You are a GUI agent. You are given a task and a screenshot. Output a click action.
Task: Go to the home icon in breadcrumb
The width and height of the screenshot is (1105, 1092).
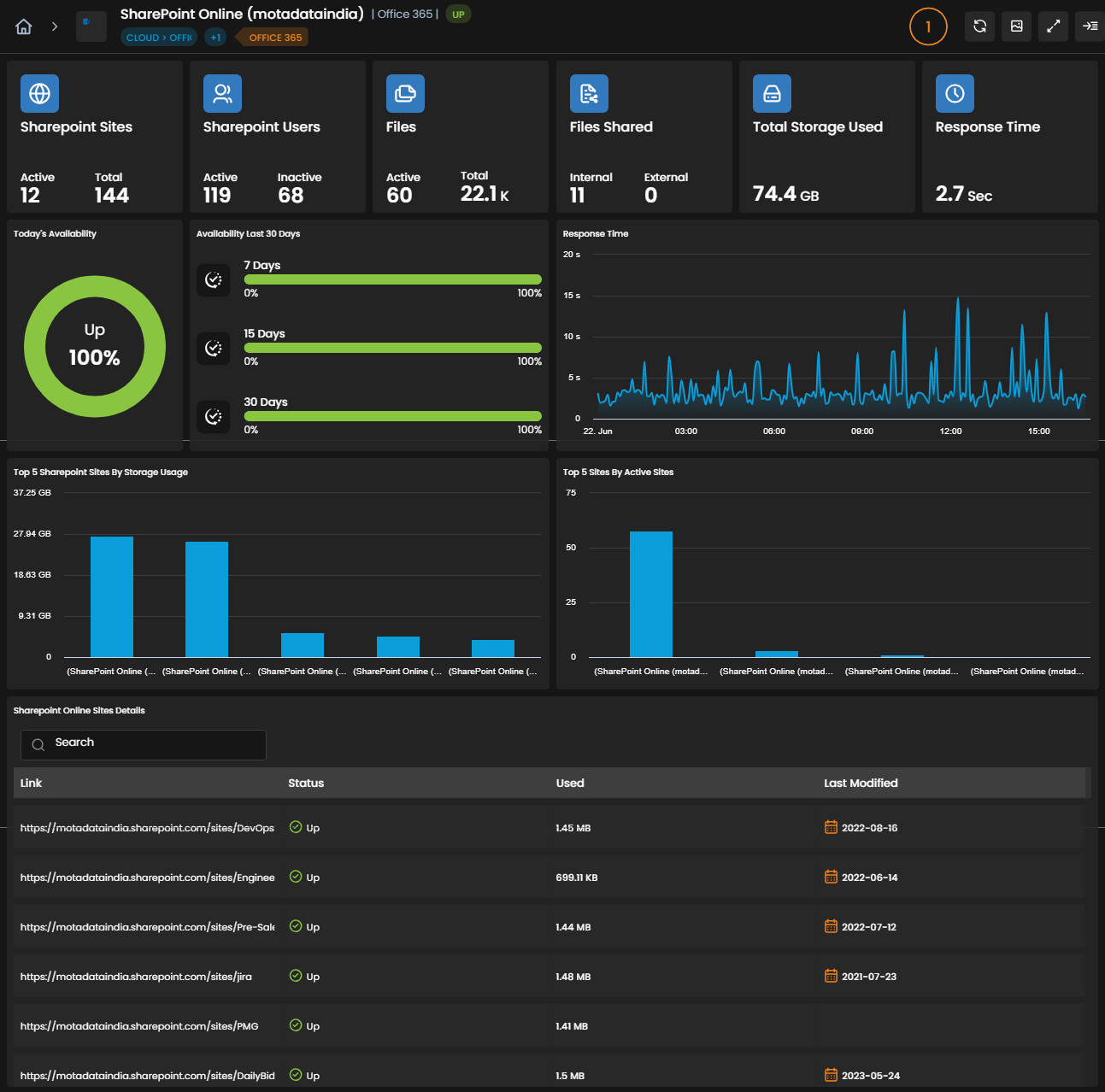24,26
